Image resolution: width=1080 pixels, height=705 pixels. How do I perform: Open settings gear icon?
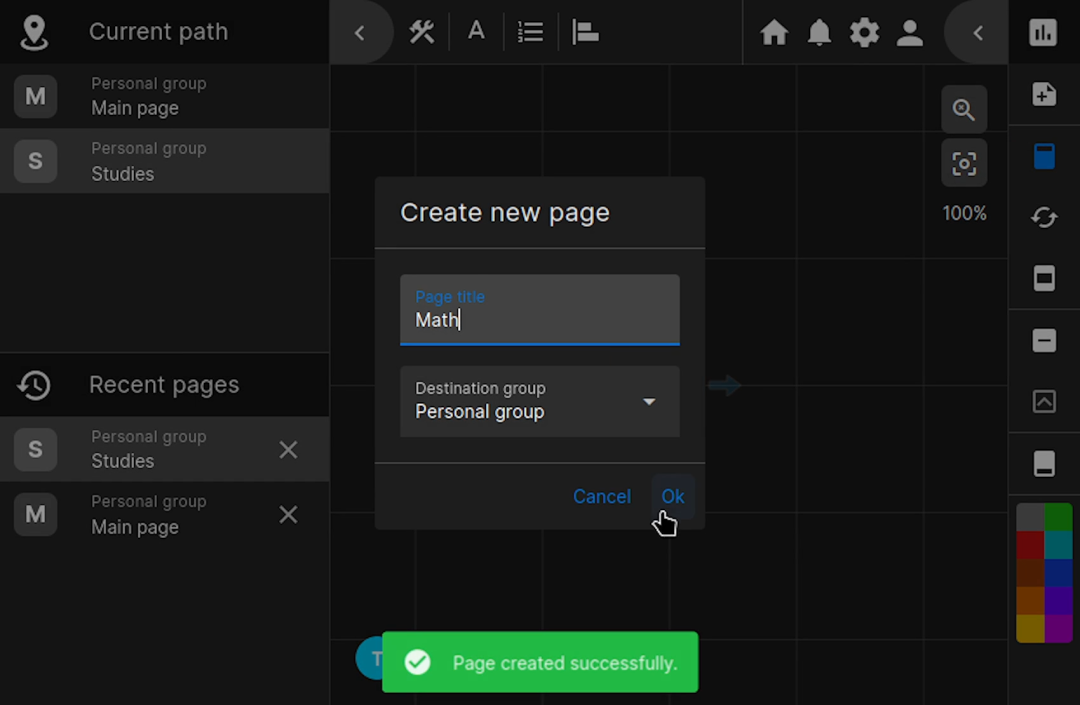[864, 33]
